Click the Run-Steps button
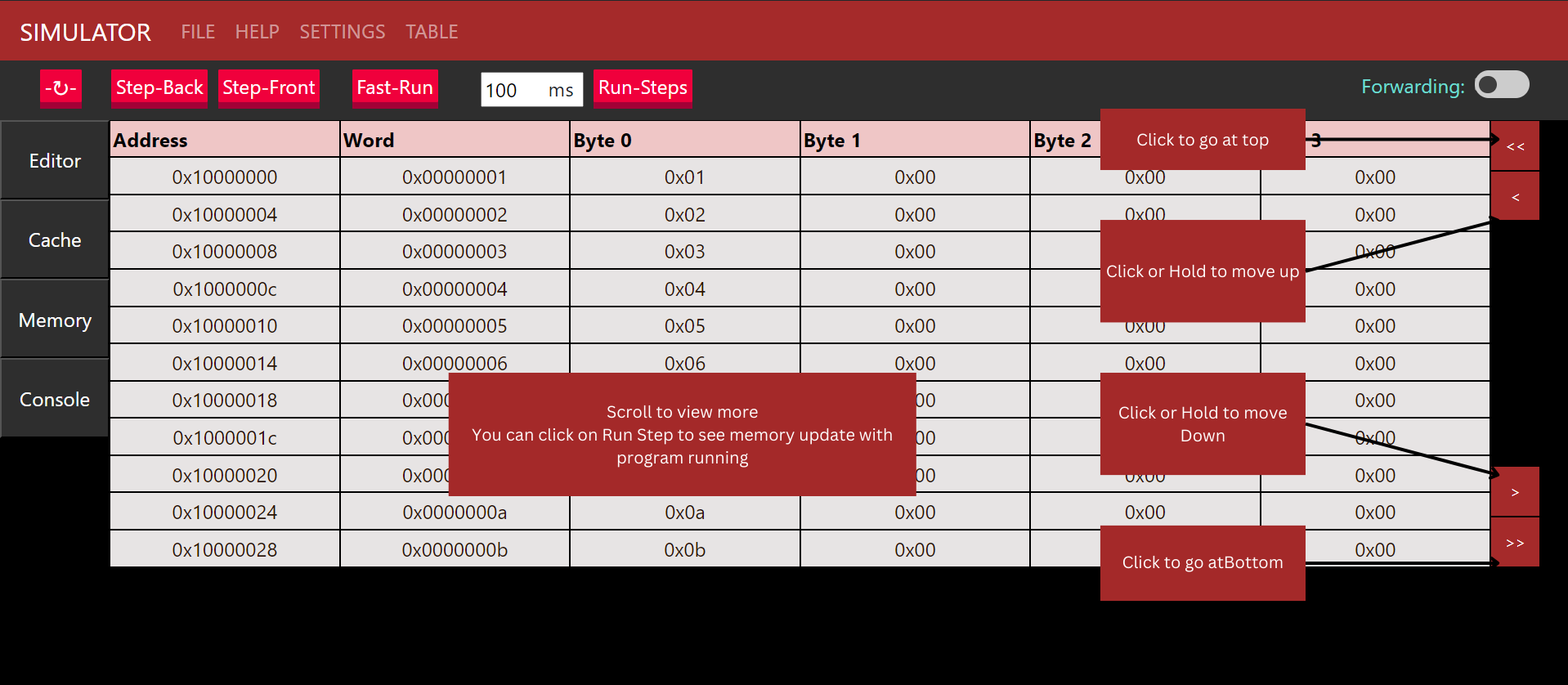Screen dimensions: 1568x685 [643, 88]
